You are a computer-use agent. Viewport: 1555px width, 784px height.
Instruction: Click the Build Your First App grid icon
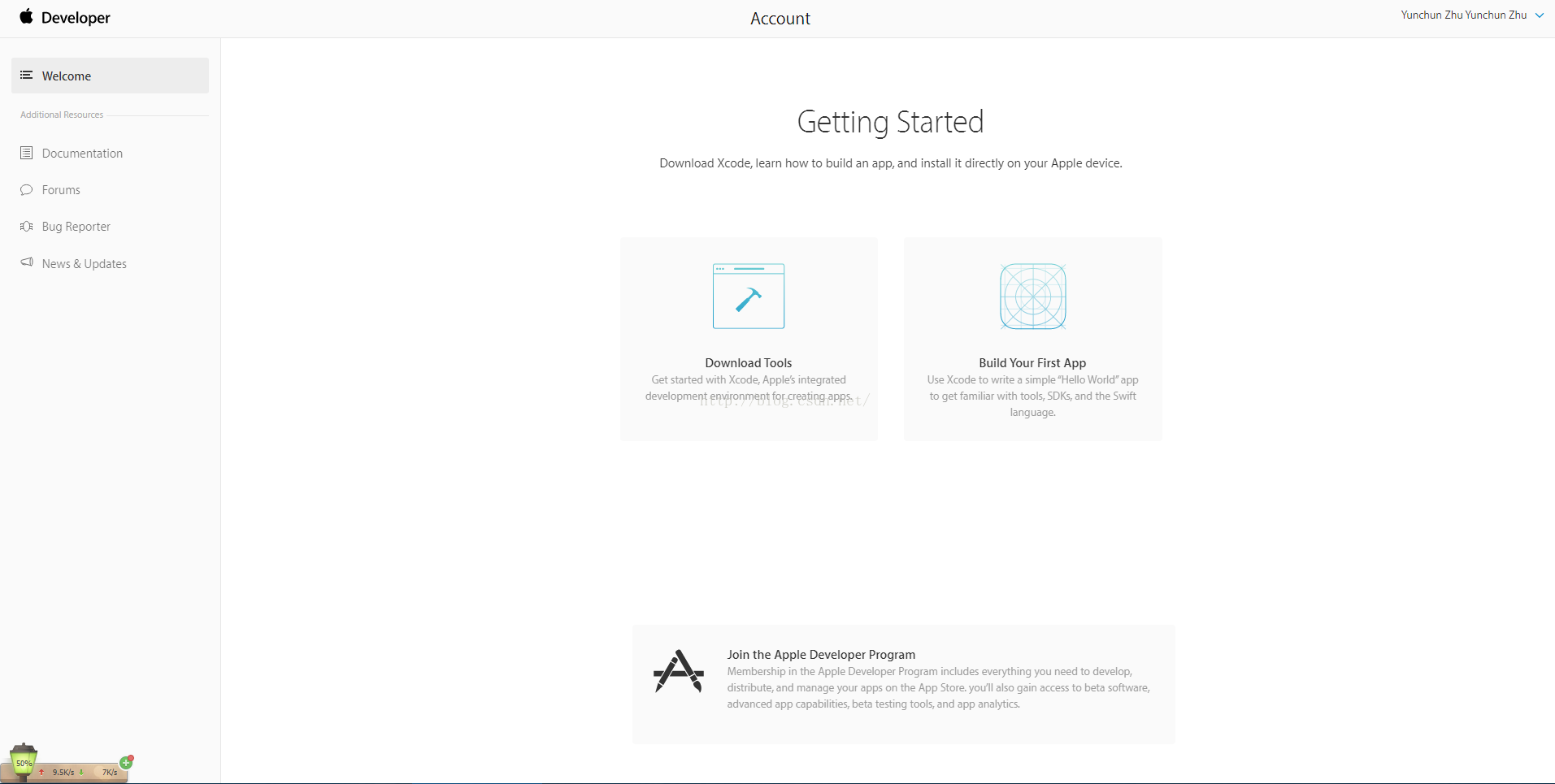coord(1032,297)
